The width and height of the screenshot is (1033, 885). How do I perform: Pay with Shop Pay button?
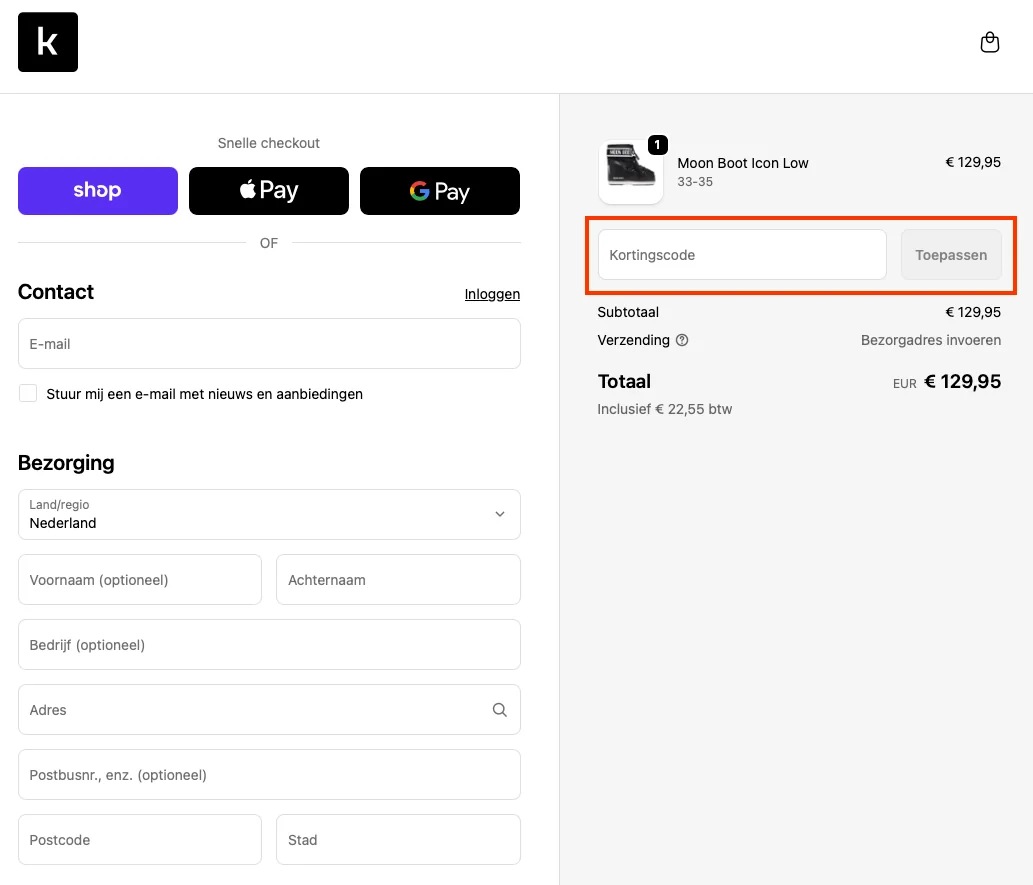[x=98, y=191]
